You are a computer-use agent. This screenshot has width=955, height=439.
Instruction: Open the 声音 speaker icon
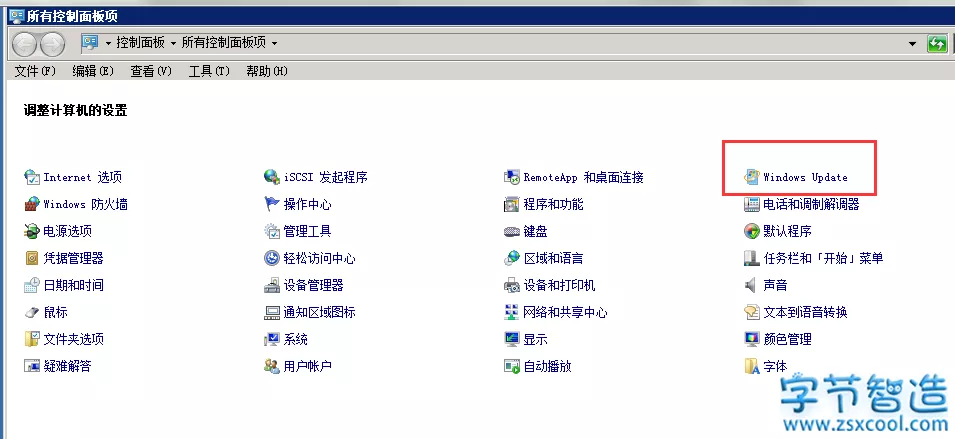pyautogui.click(x=752, y=285)
